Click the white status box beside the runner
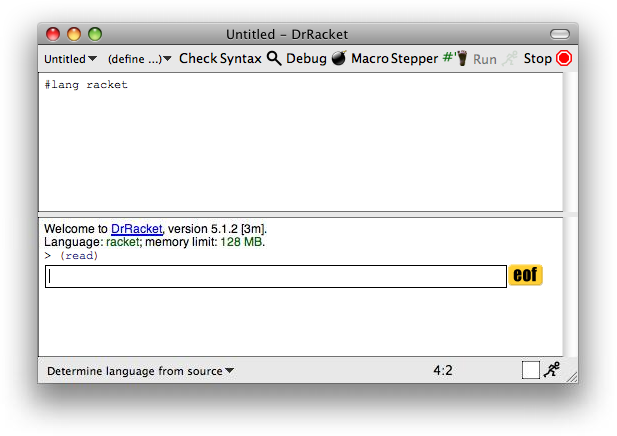The height and width of the screenshot is (436, 617). pos(530,370)
